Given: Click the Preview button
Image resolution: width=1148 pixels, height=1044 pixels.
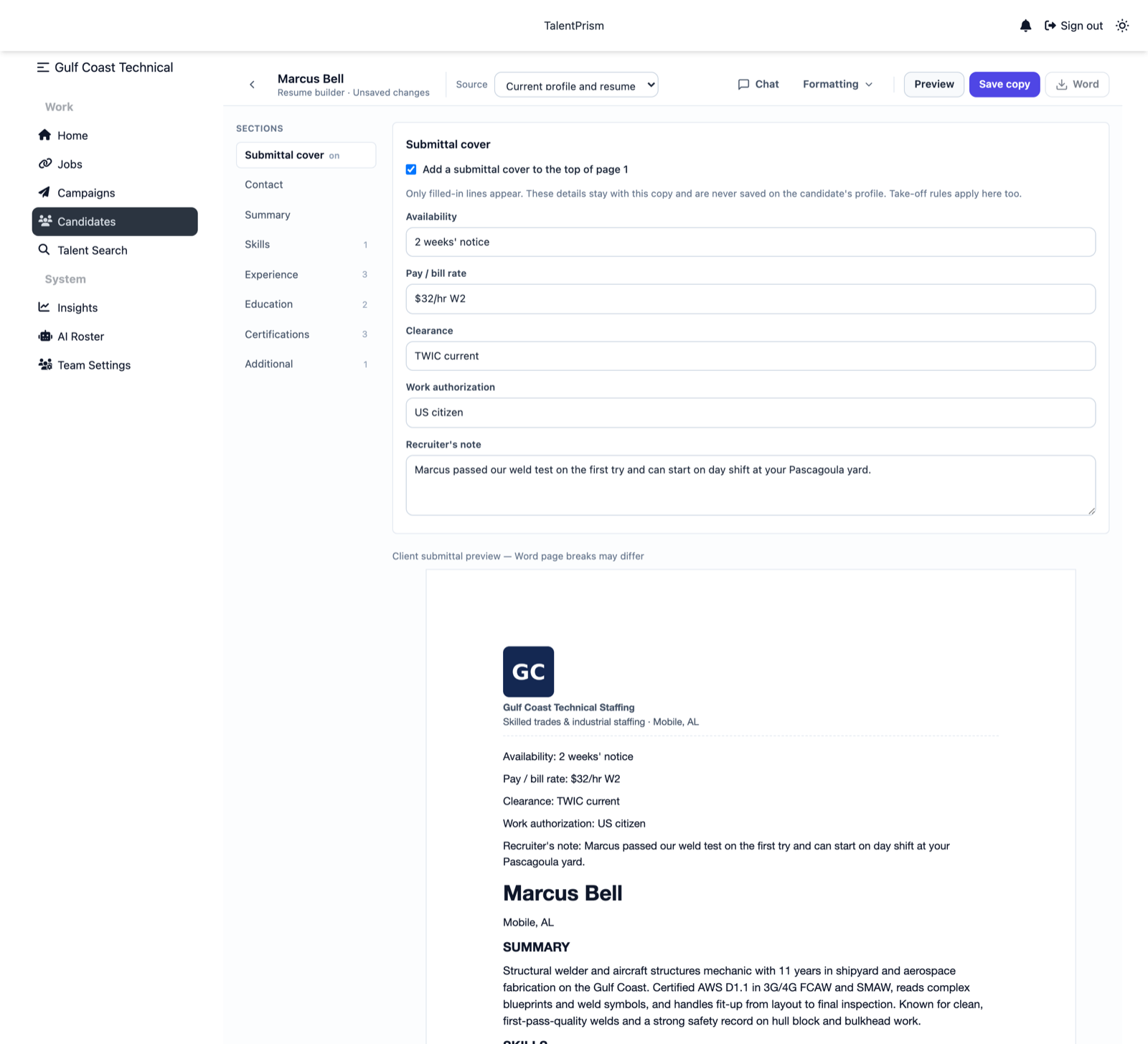Looking at the screenshot, I should pyautogui.click(x=933, y=85).
